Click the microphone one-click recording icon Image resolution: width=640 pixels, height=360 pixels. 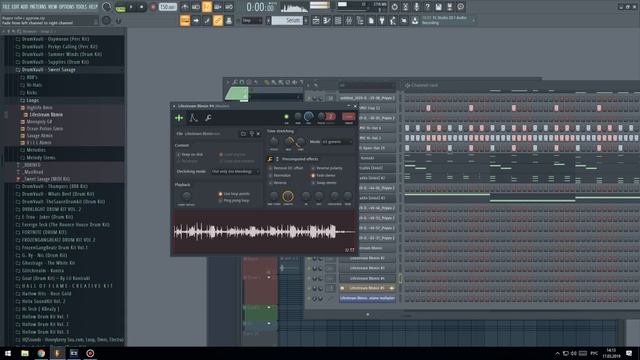click(x=416, y=7)
